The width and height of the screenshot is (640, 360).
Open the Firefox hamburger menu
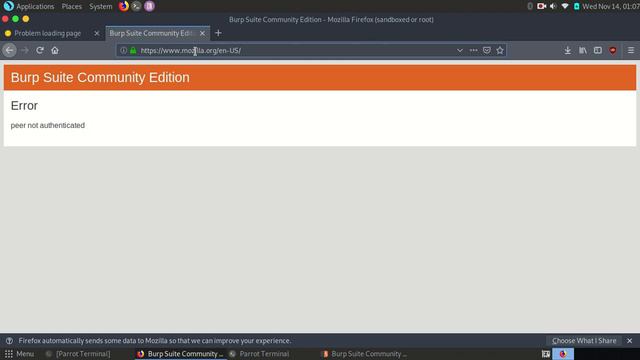(631, 50)
